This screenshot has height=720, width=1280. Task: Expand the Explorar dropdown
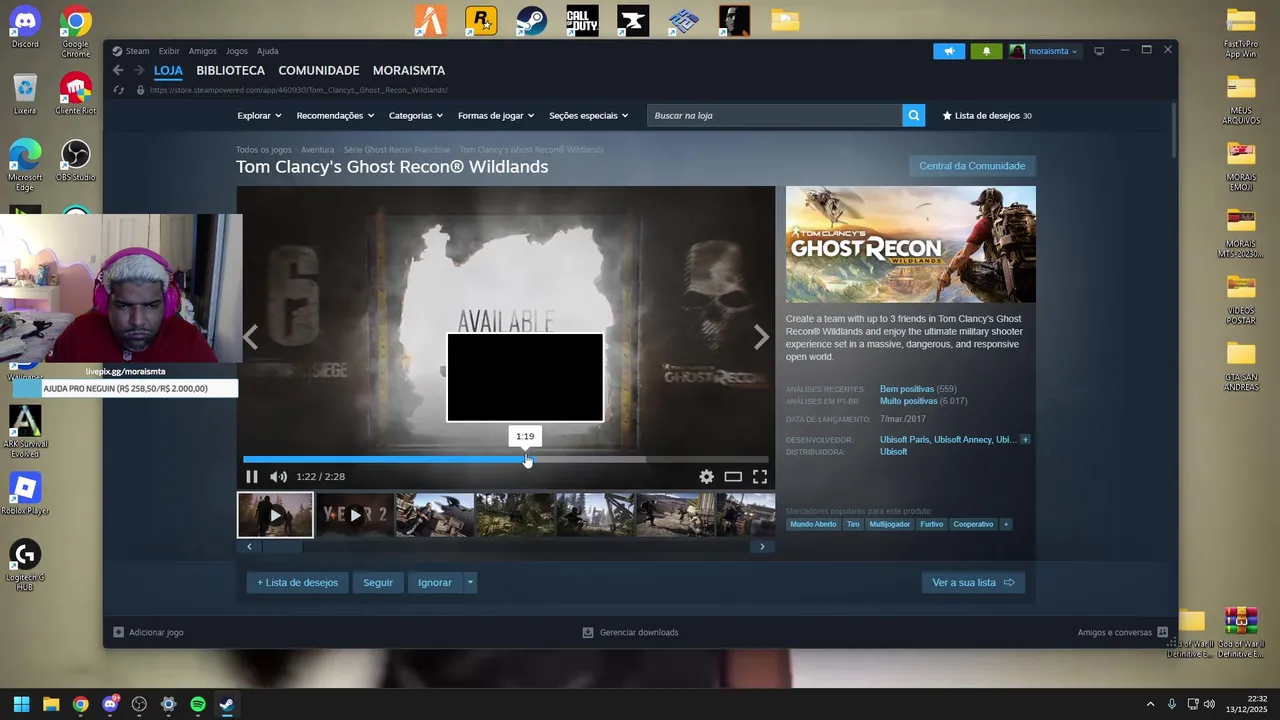click(260, 116)
